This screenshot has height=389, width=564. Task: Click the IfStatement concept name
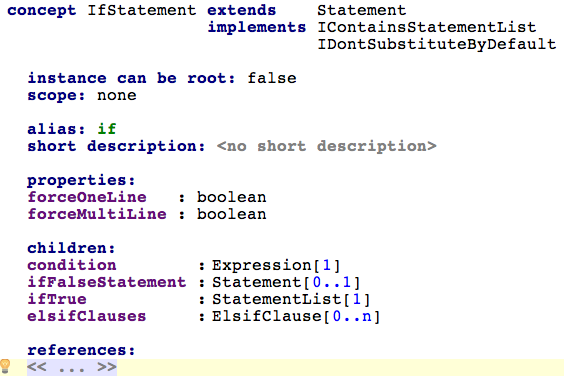point(142,10)
